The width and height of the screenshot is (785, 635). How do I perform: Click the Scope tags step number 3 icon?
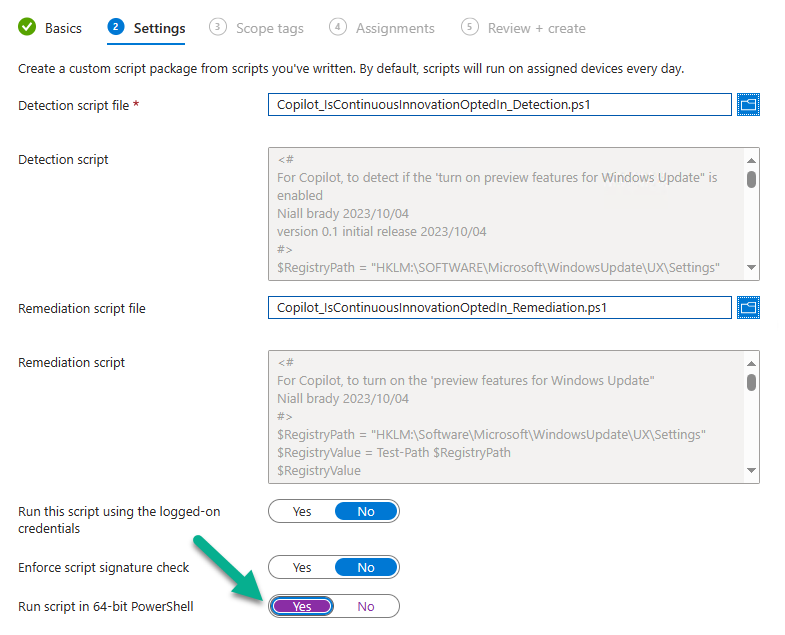point(217,27)
